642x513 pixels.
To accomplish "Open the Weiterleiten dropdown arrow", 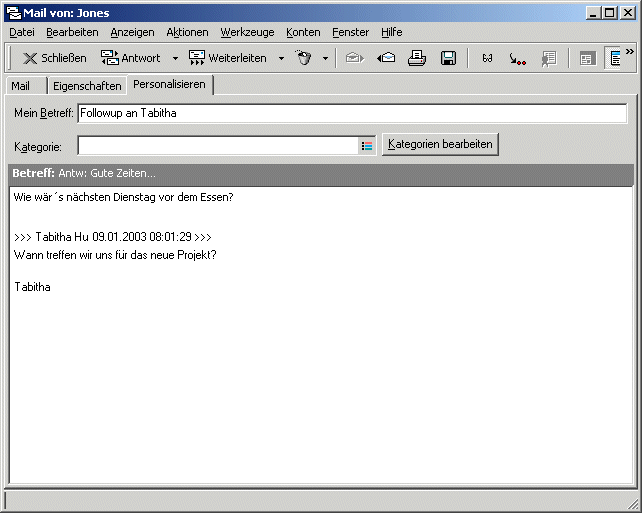I will pos(281,59).
